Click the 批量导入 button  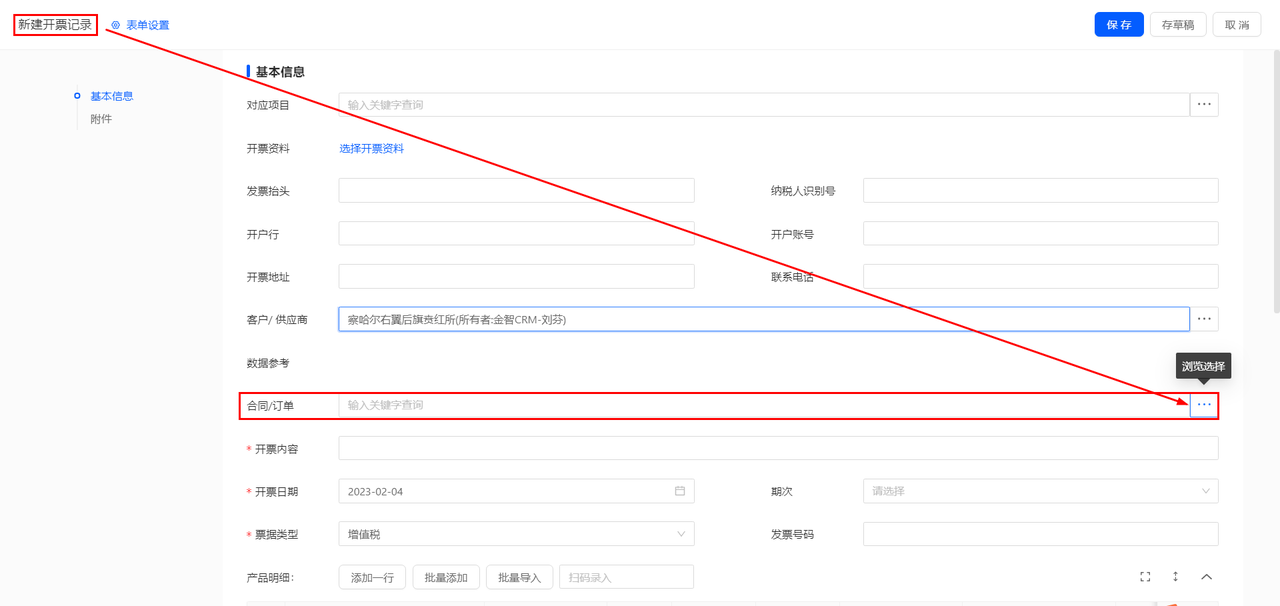[x=519, y=578]
